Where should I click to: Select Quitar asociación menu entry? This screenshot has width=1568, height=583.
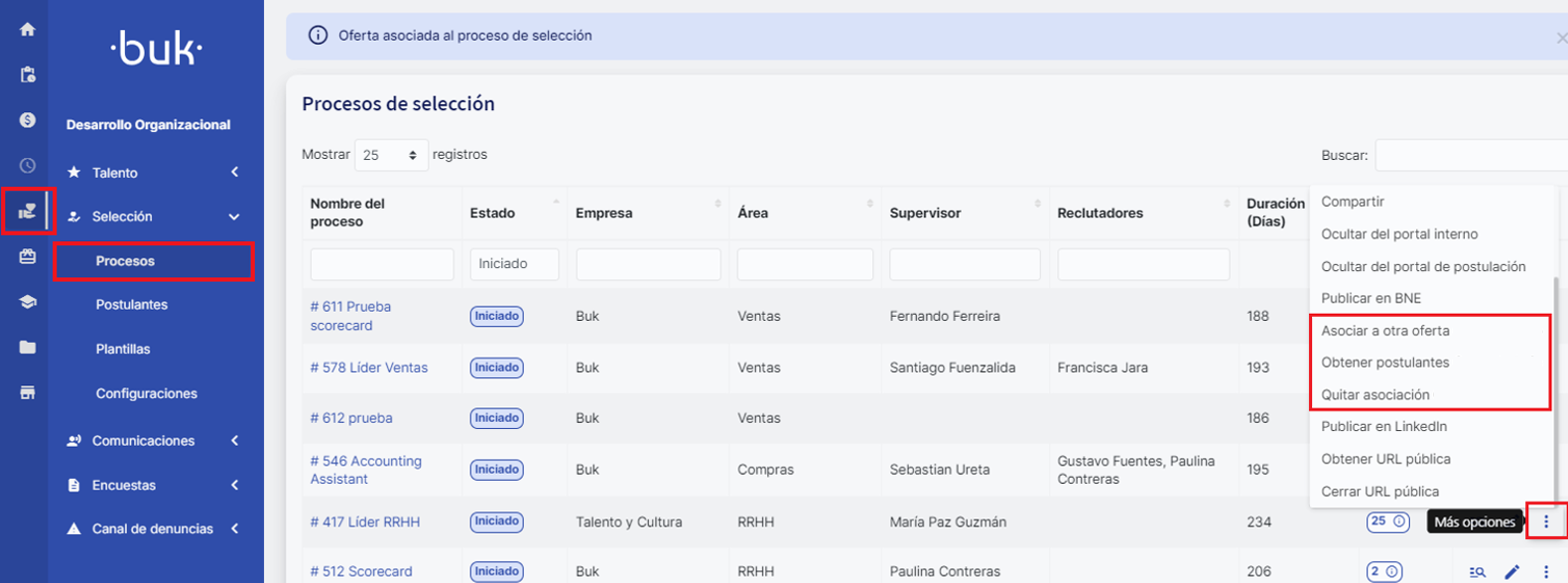1375,395
